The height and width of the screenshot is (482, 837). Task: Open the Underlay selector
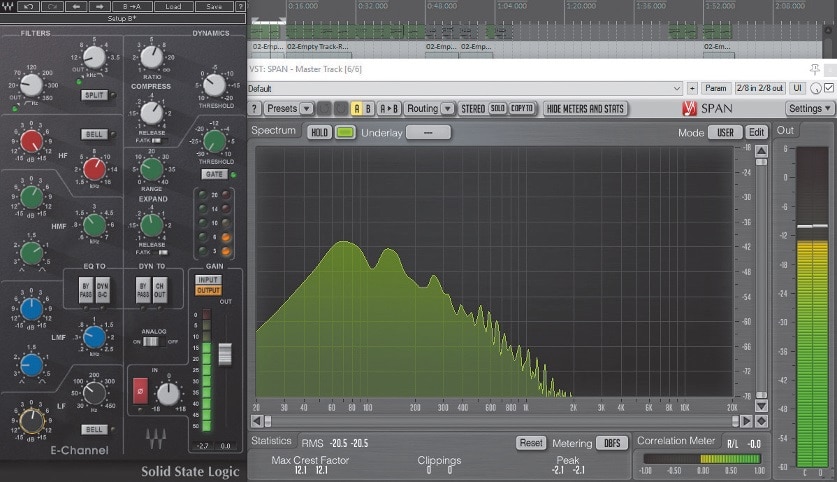pyautogui.click(x=428, y=132)
